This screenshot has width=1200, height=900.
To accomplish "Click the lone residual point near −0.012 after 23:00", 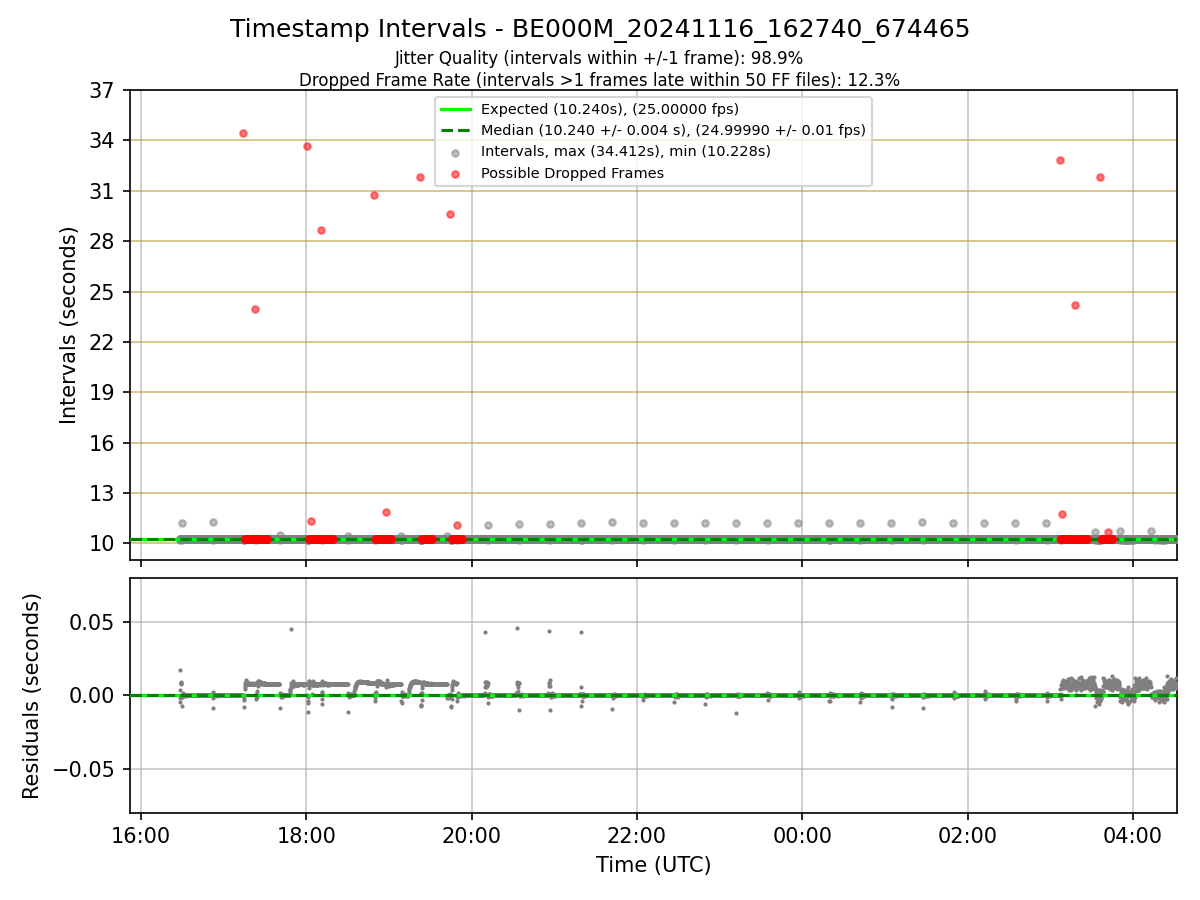I will [736, 713].
